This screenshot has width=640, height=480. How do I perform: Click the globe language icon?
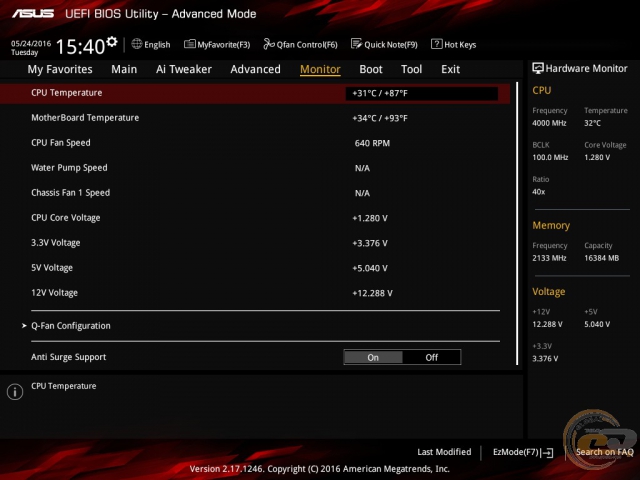[x=137, y=44]
